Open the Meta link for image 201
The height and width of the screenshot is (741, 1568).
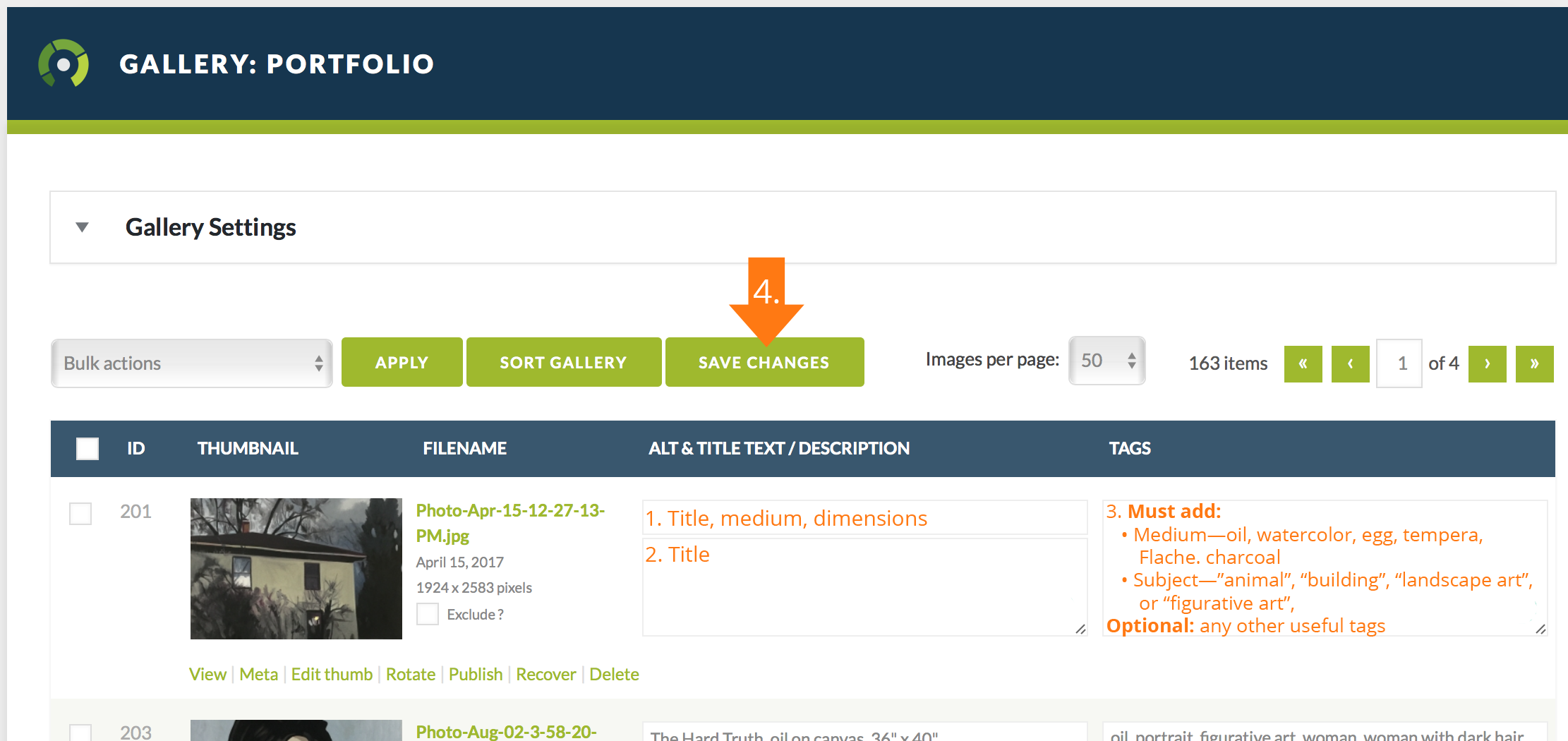tap(258, 675)
